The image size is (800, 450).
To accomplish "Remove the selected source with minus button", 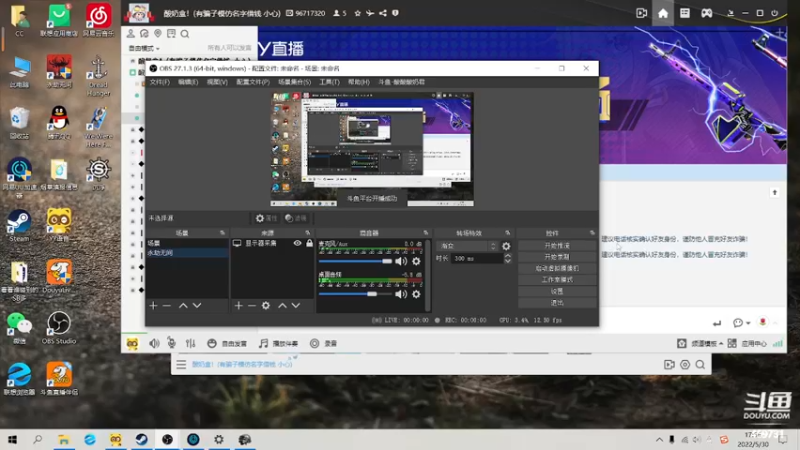I will [x=252, y=305].
